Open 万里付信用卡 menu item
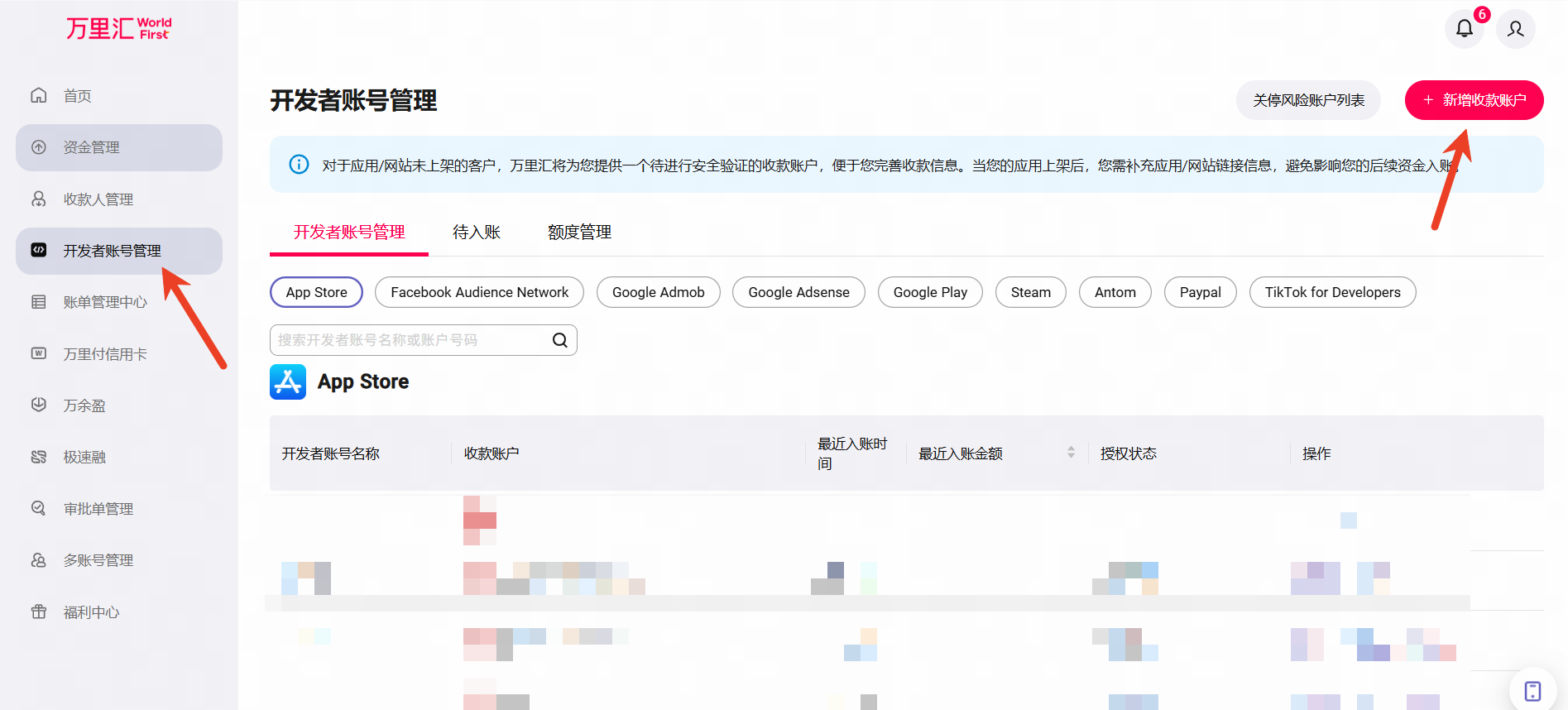This screenshot has height=710, width=1568. 119,354
